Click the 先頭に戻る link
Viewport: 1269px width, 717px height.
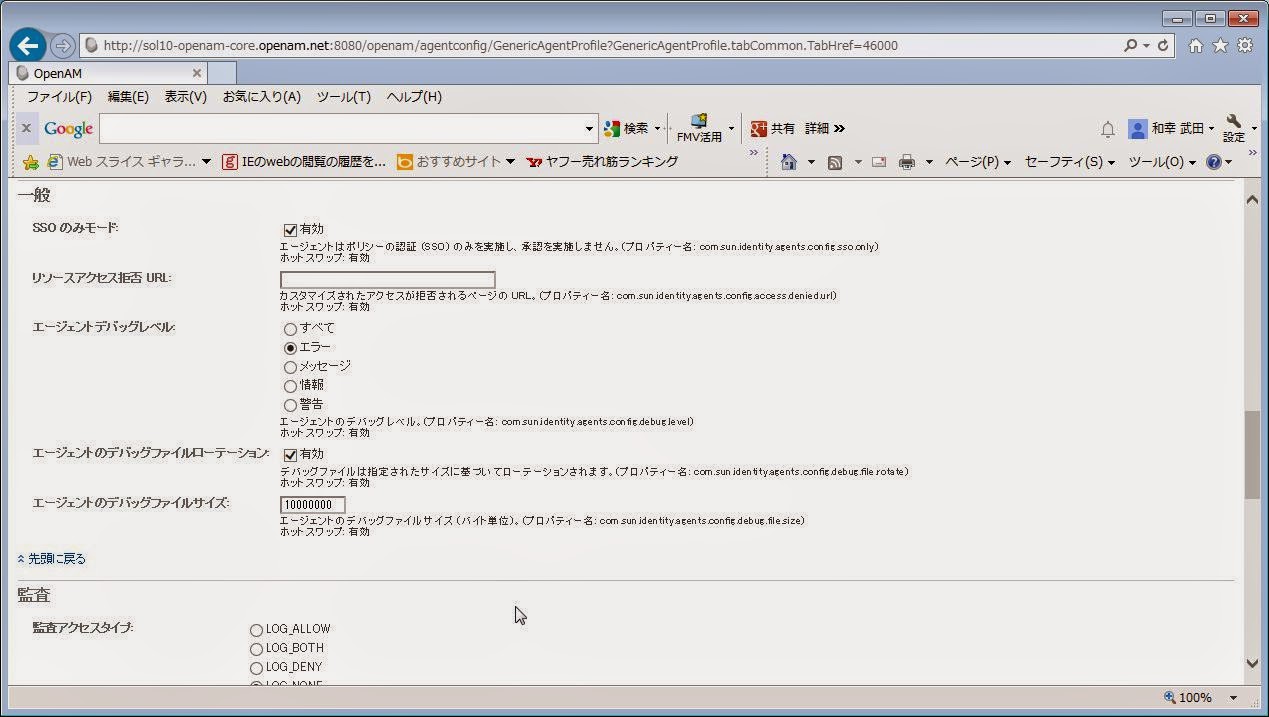55,558
